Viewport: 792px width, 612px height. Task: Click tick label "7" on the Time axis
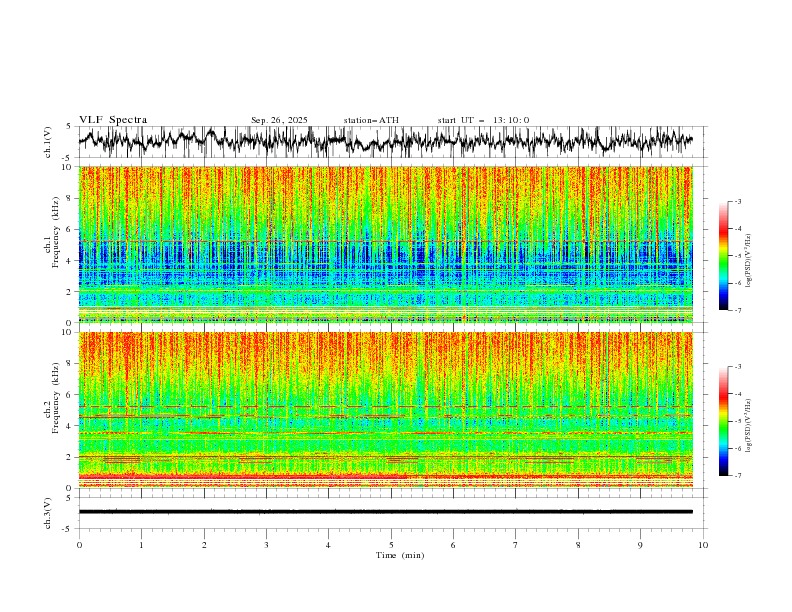click(x=516, y=545)
